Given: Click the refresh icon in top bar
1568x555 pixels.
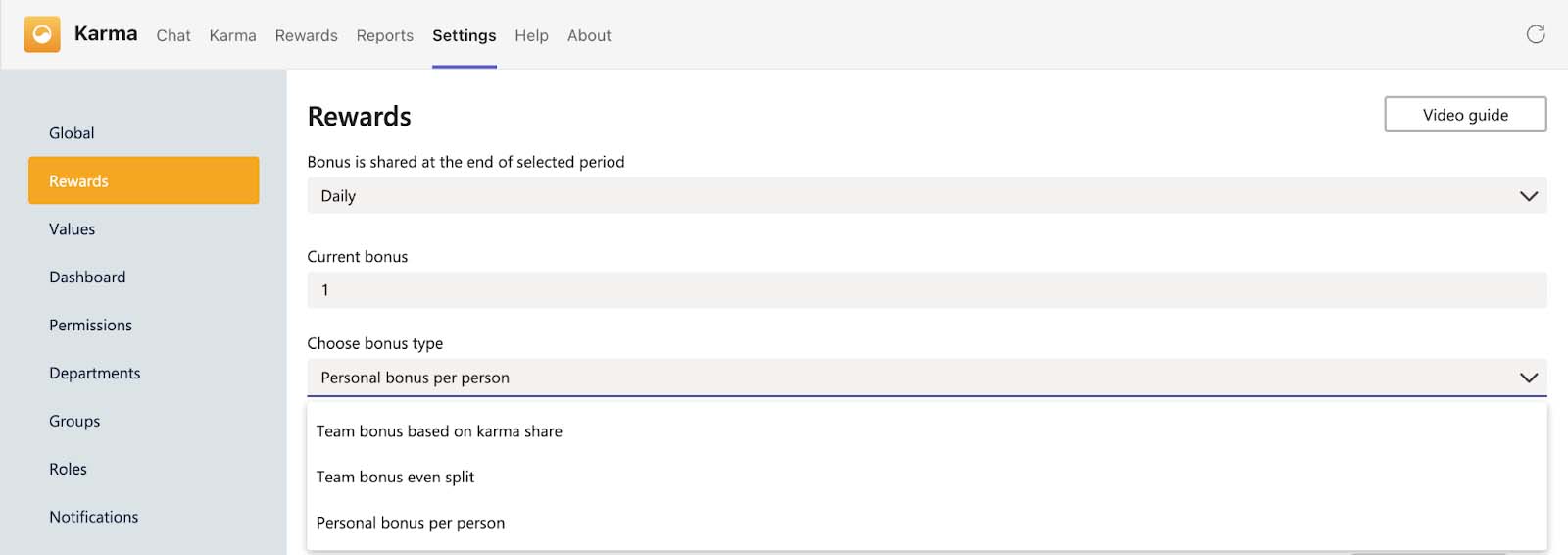Looking at the screenshot, I should [1536, 34].
